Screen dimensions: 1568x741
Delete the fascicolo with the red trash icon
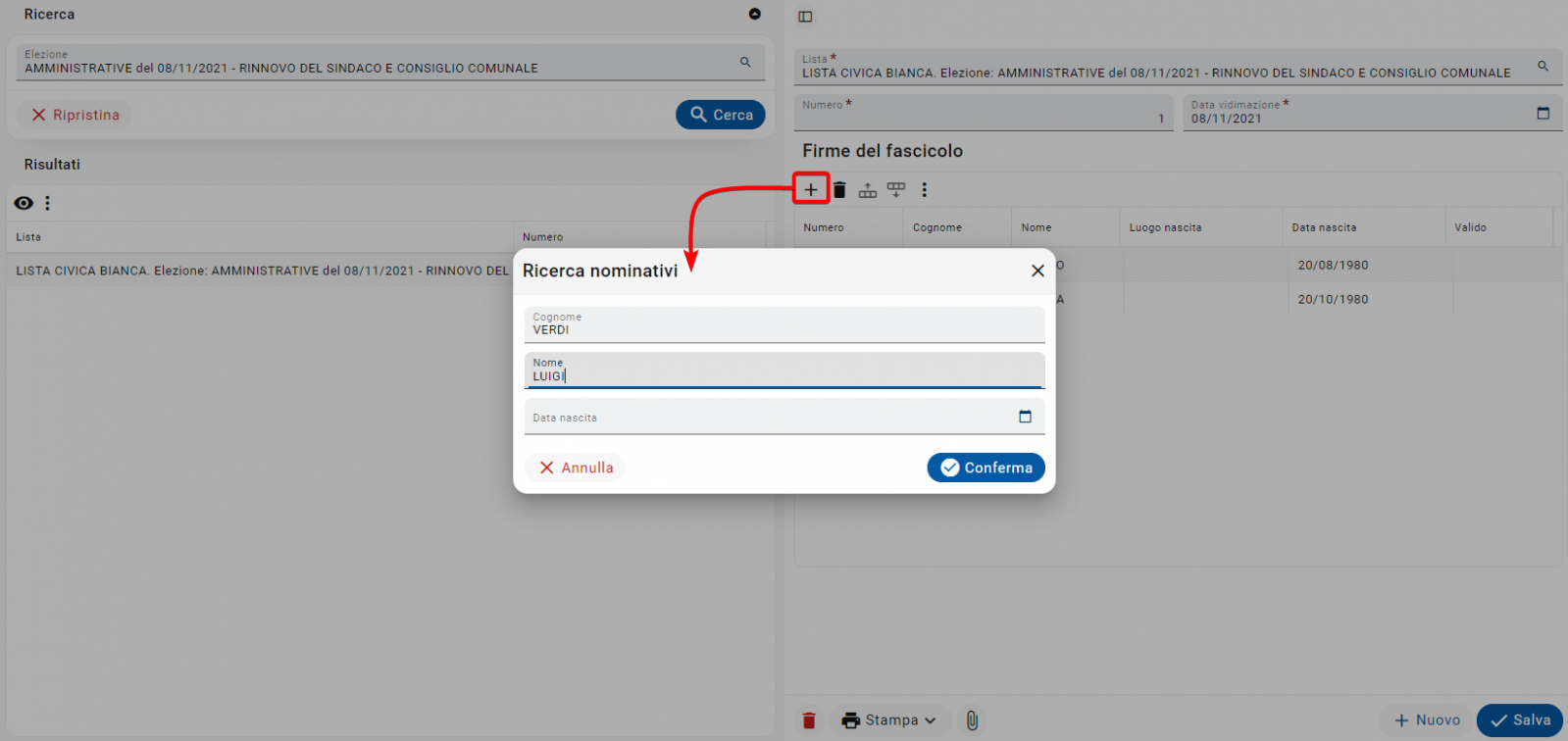click(809, 720)
